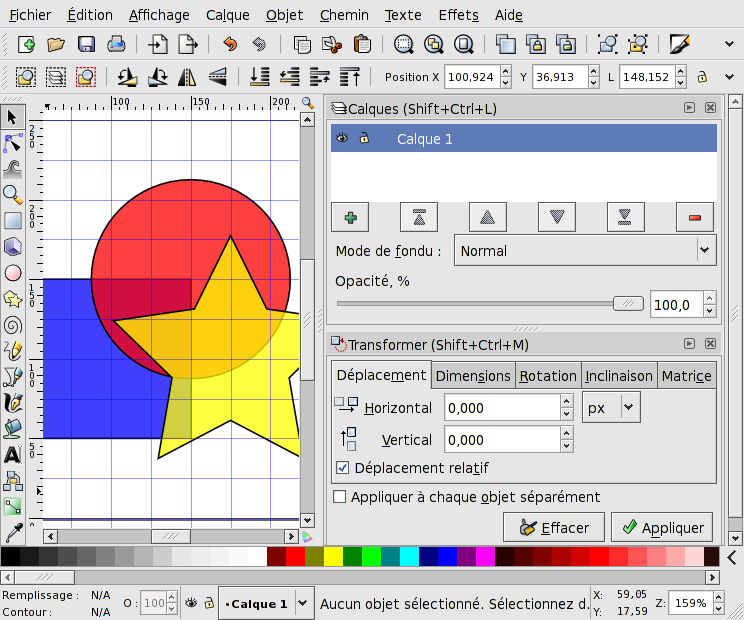Viewport: 744px width, 620px height.
Task: Select the Star polygon tool
Action: pyautogui.click(x=13, y=298)
